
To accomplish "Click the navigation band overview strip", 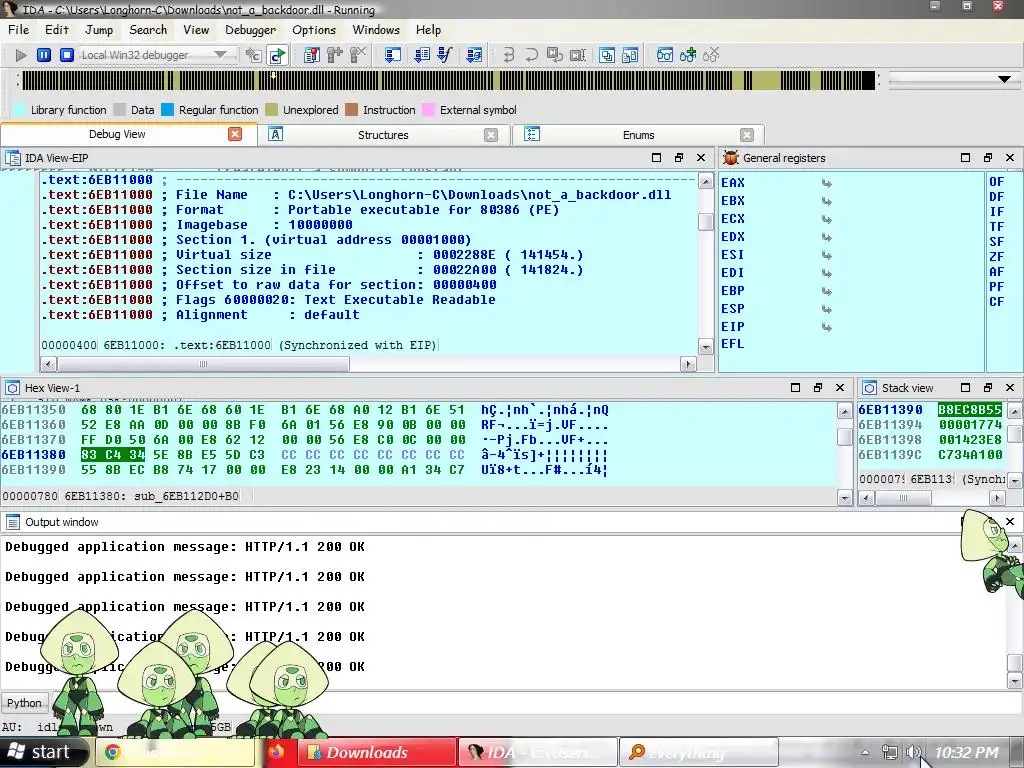I will (x=448, y=80).
